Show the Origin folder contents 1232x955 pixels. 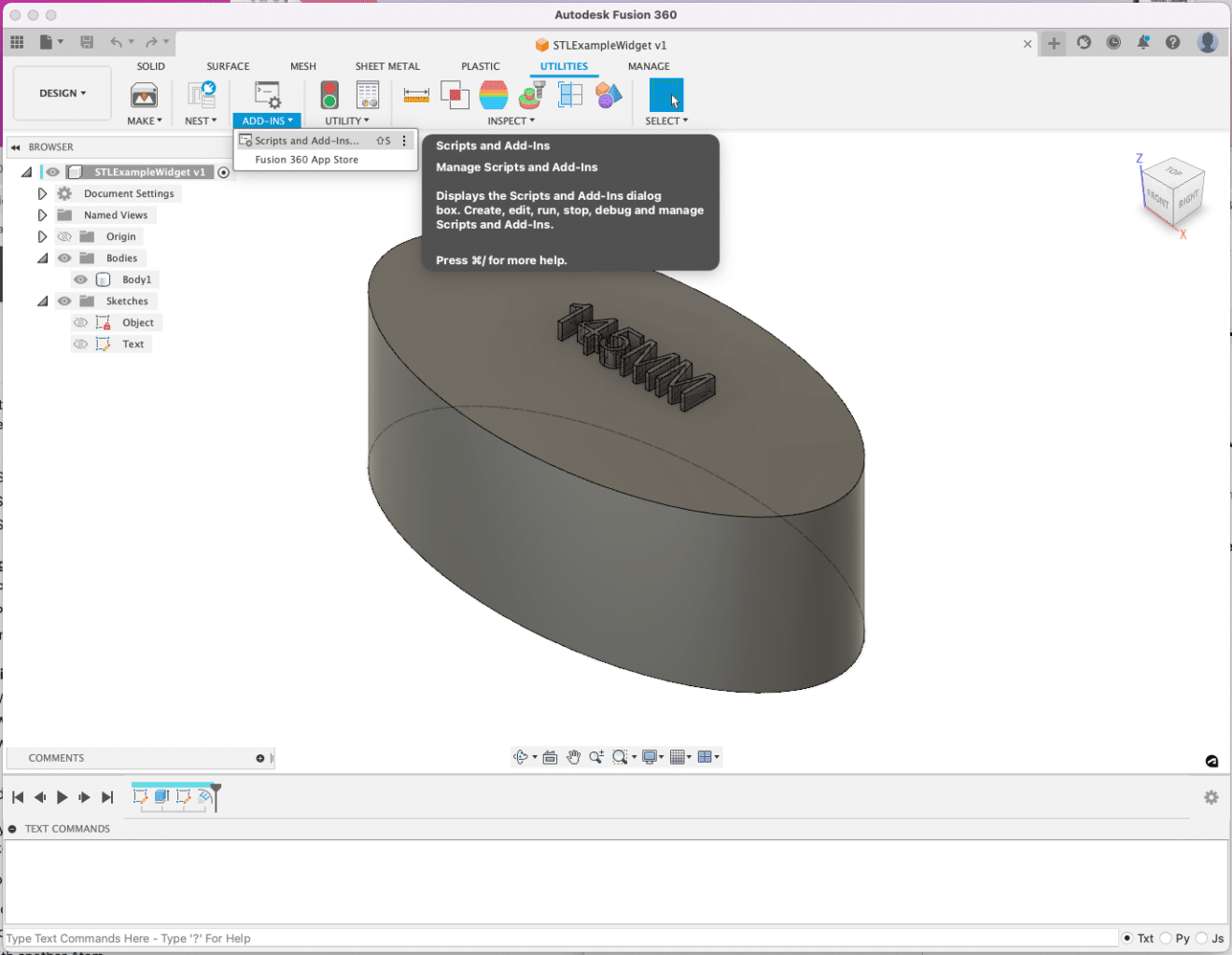pos(42,236)
